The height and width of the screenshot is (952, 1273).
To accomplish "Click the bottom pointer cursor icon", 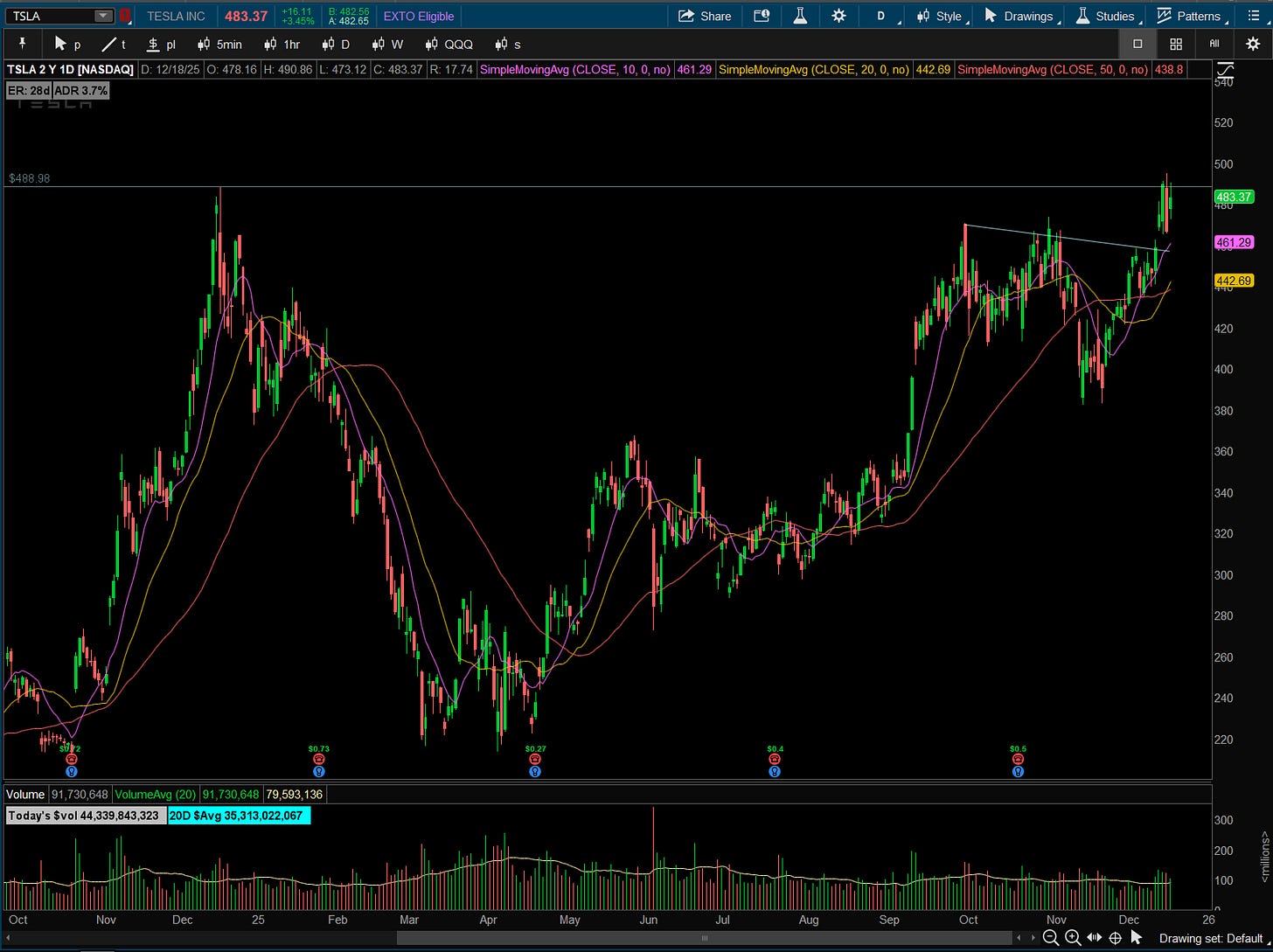I will pyautogui.click(x=1137, y=938).
